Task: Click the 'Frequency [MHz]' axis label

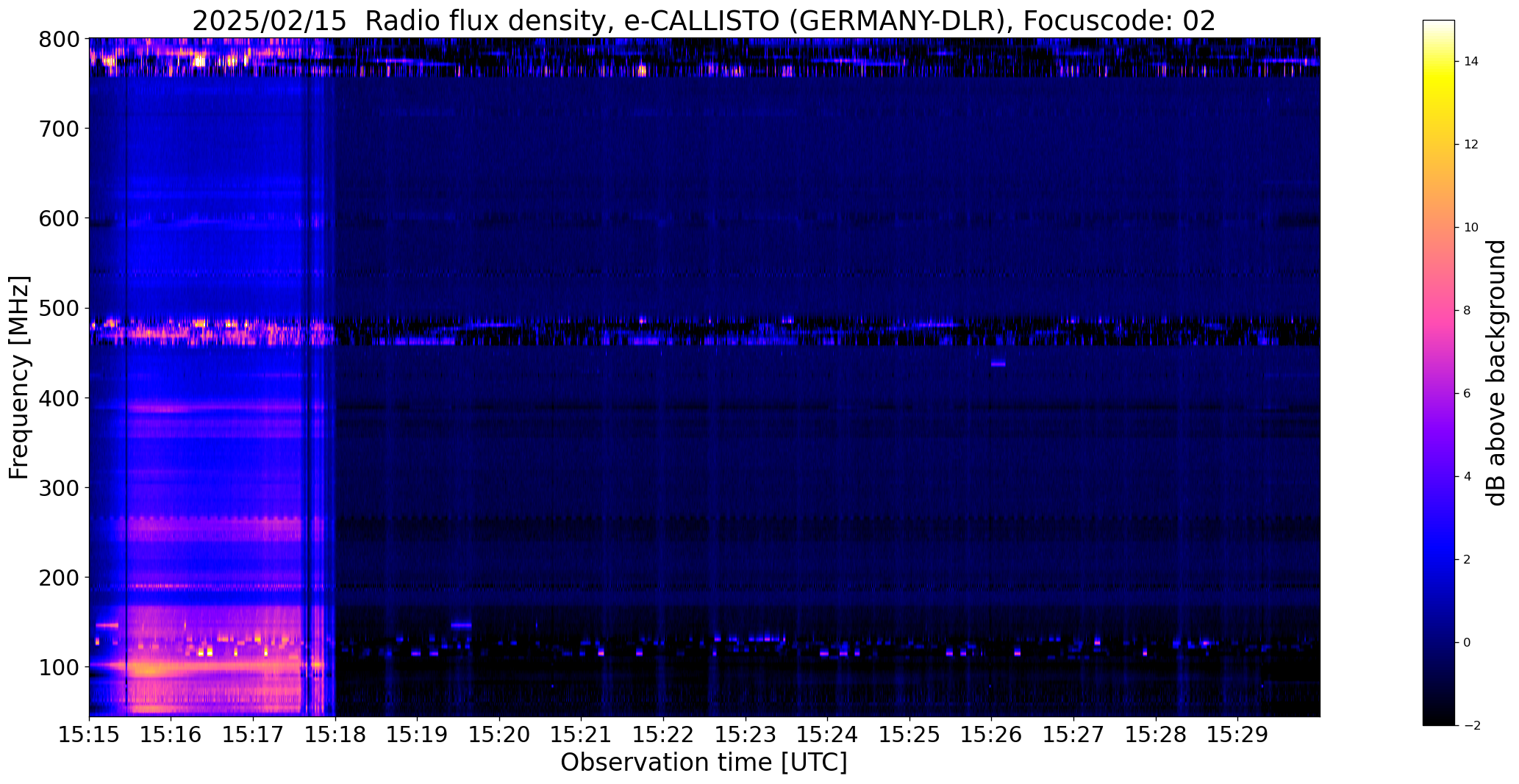Action: click(x=19, y=378)
